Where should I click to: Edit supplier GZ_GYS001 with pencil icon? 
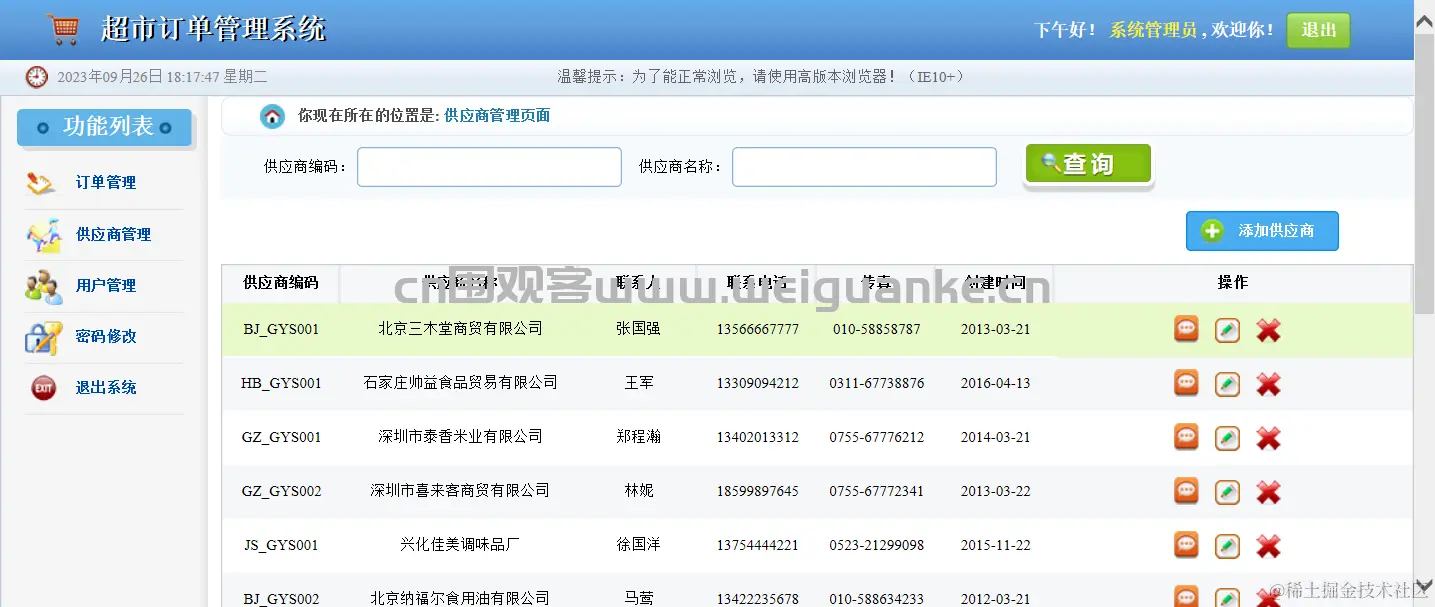tap(1227, 438)
